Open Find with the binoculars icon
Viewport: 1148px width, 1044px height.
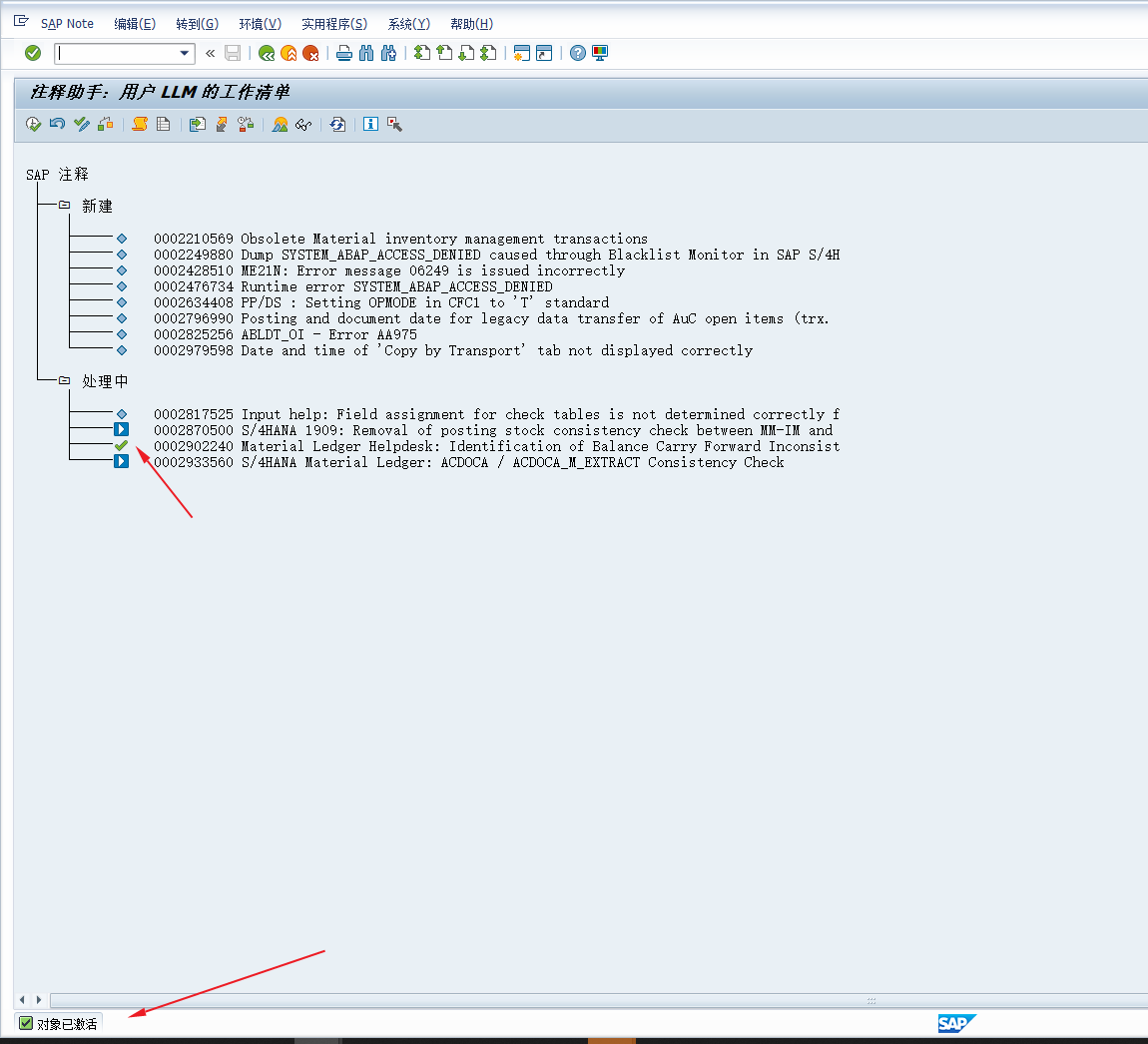click(366, 53)
